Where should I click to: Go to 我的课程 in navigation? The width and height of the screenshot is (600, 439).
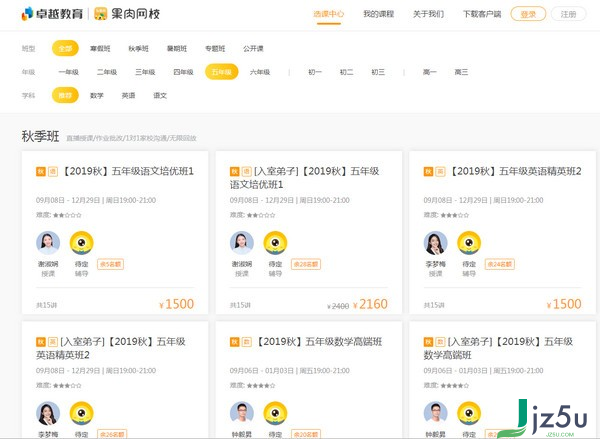tap(378, 15)
